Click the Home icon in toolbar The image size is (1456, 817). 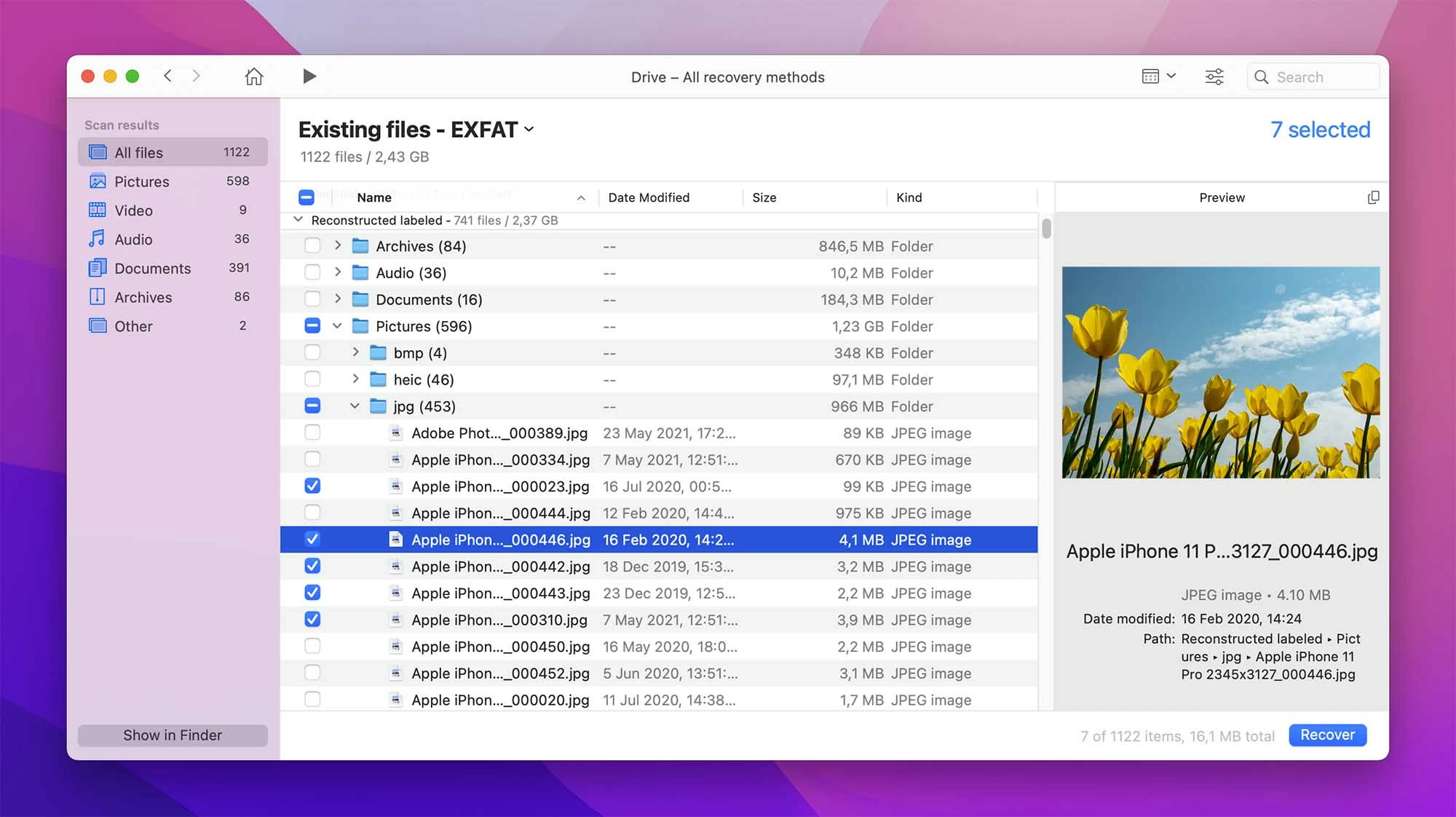(x=253, y=76)
